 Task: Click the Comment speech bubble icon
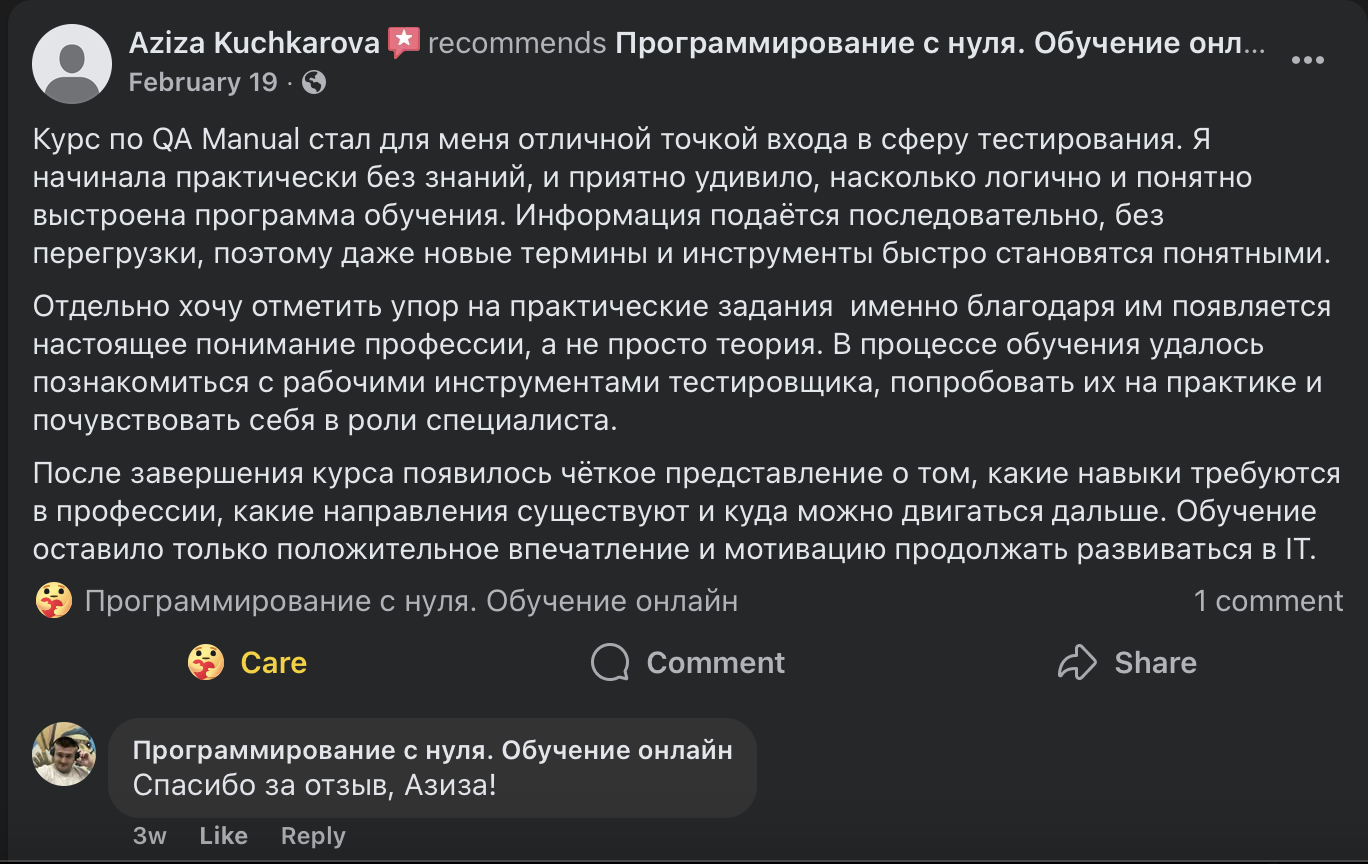608,662
